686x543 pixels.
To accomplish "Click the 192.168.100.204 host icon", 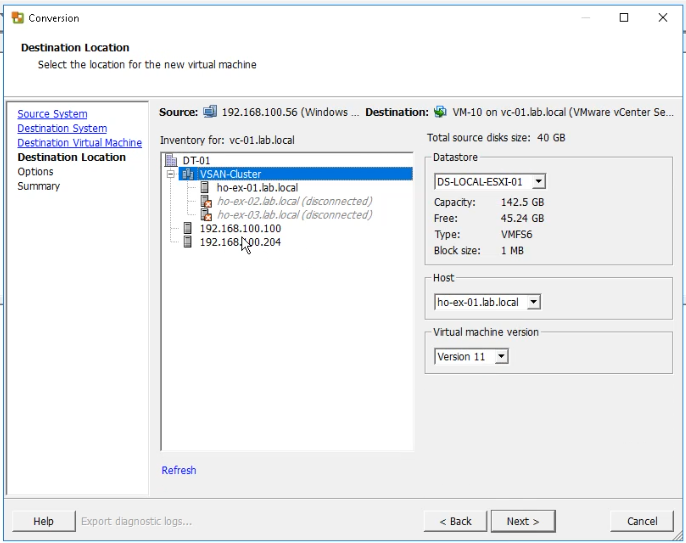I will click(187, 242).
